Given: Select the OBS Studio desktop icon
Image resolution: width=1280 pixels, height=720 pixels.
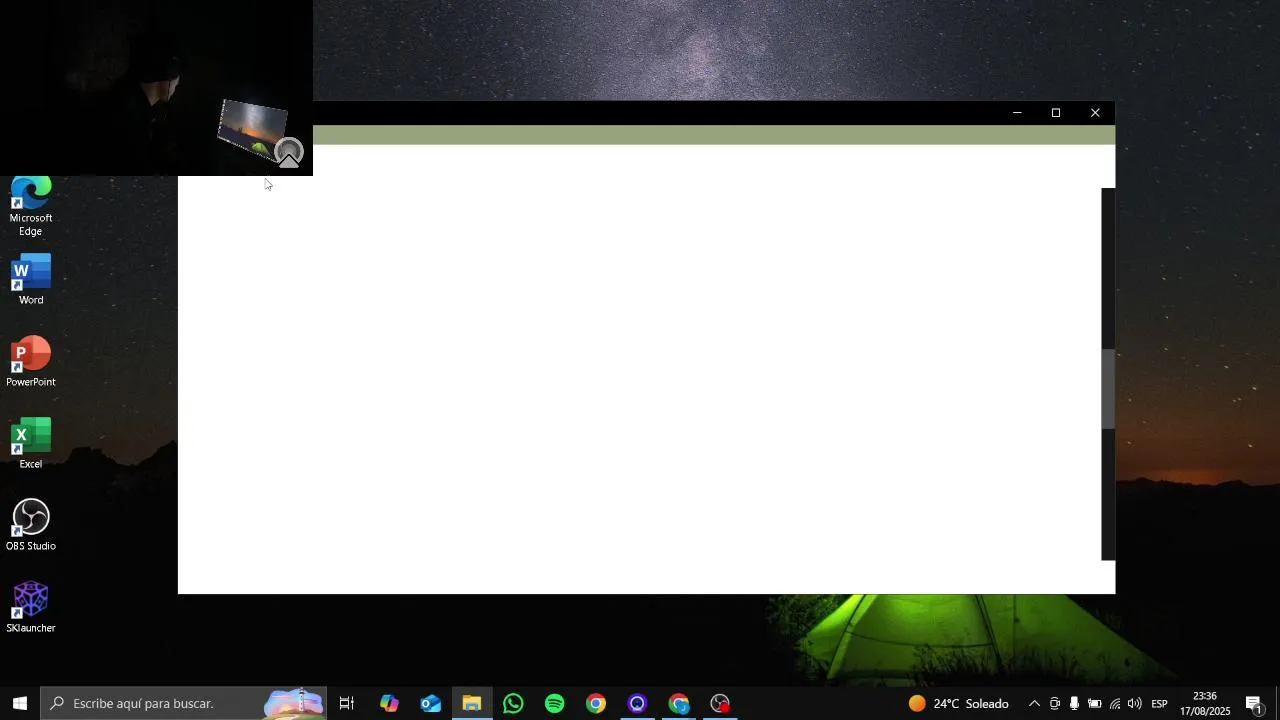Looking at the screenshot, I should pyautogui.click(x=31, y=526).
